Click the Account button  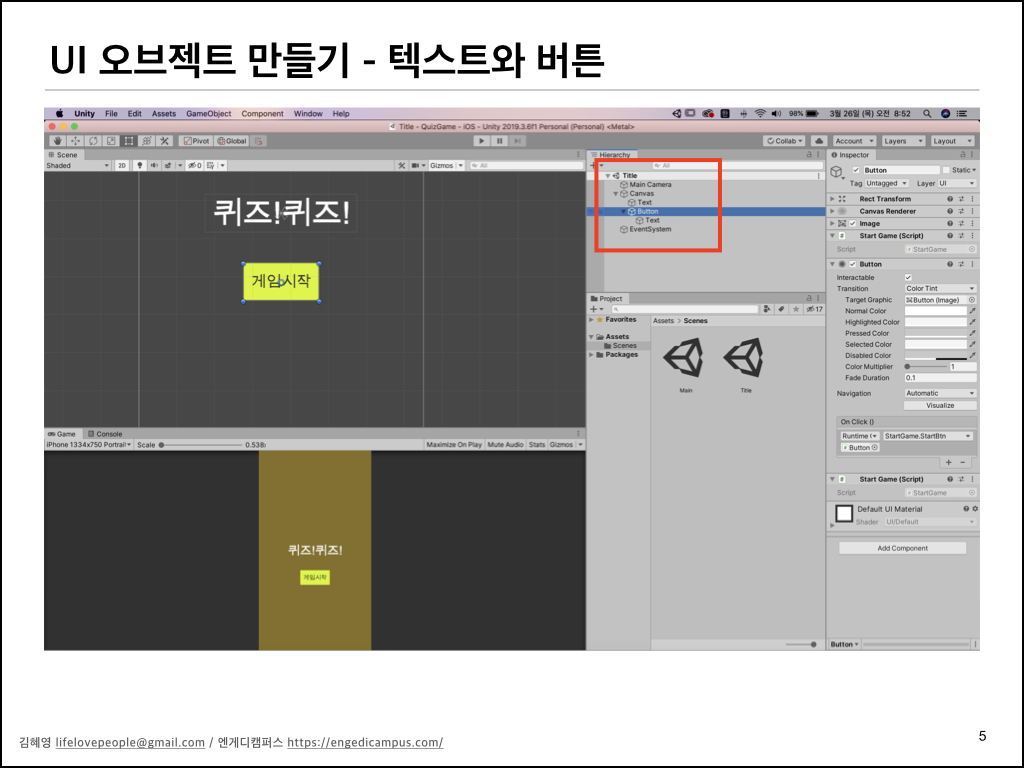point(854,140)
